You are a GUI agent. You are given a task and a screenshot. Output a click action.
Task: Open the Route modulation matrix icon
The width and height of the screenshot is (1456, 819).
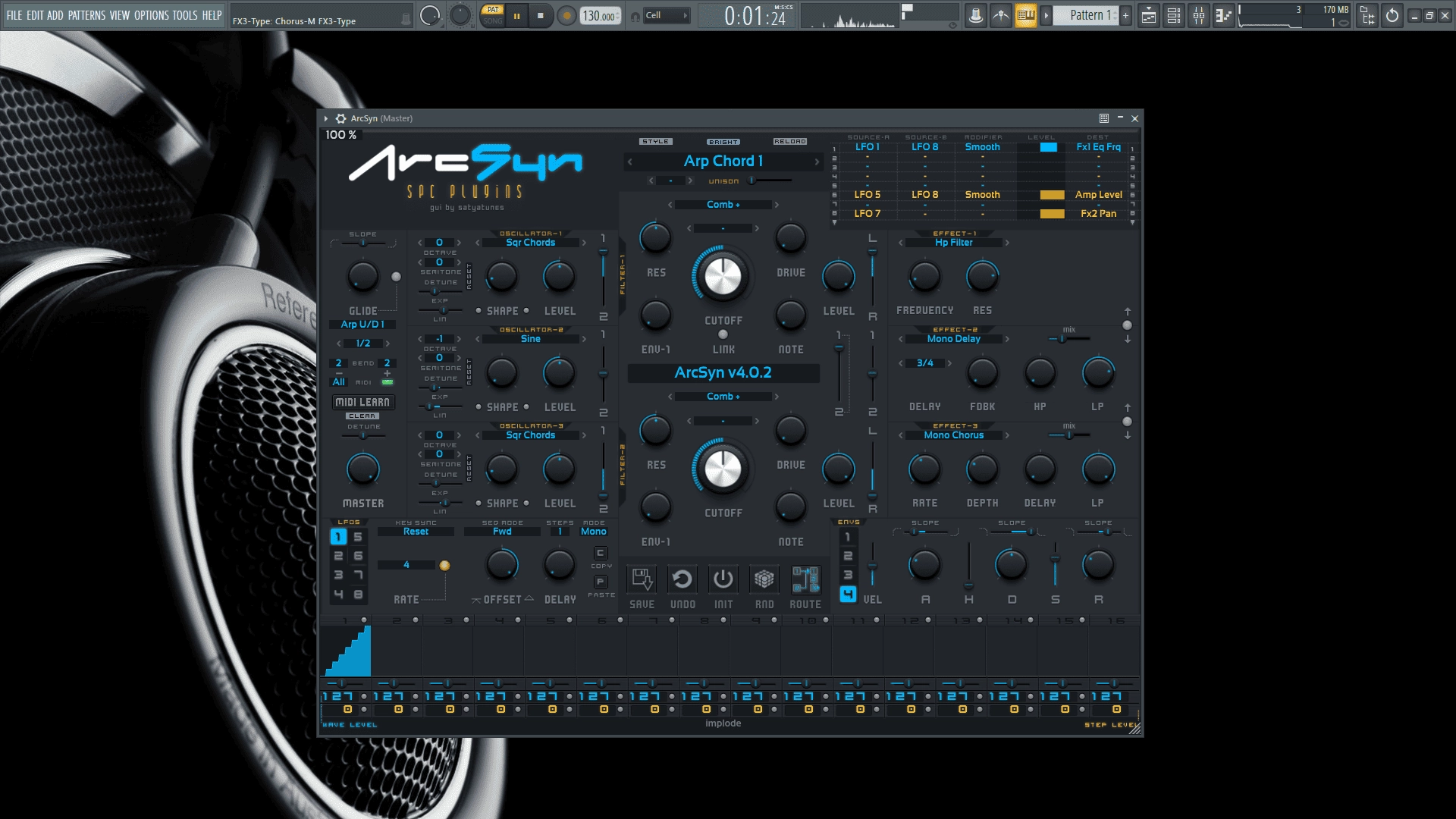(x=805, y=579)
